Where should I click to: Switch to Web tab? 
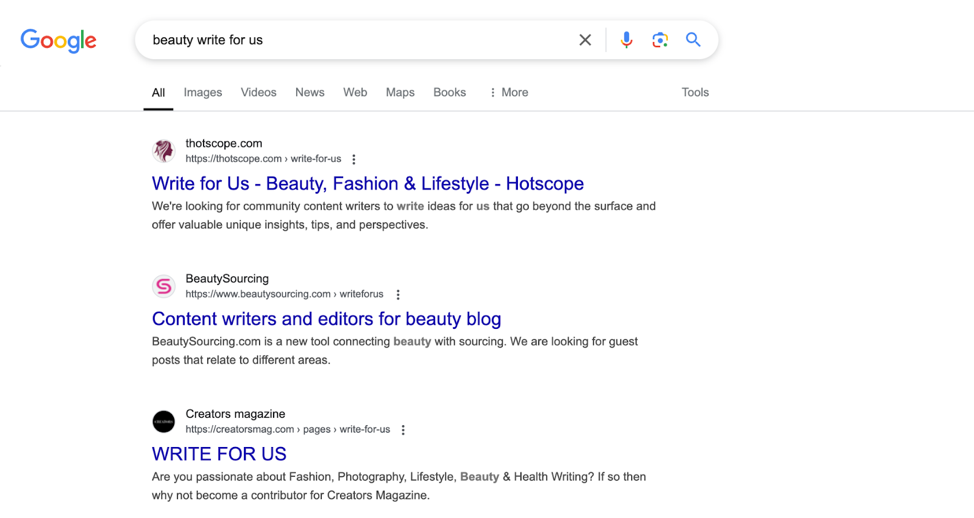355,93
